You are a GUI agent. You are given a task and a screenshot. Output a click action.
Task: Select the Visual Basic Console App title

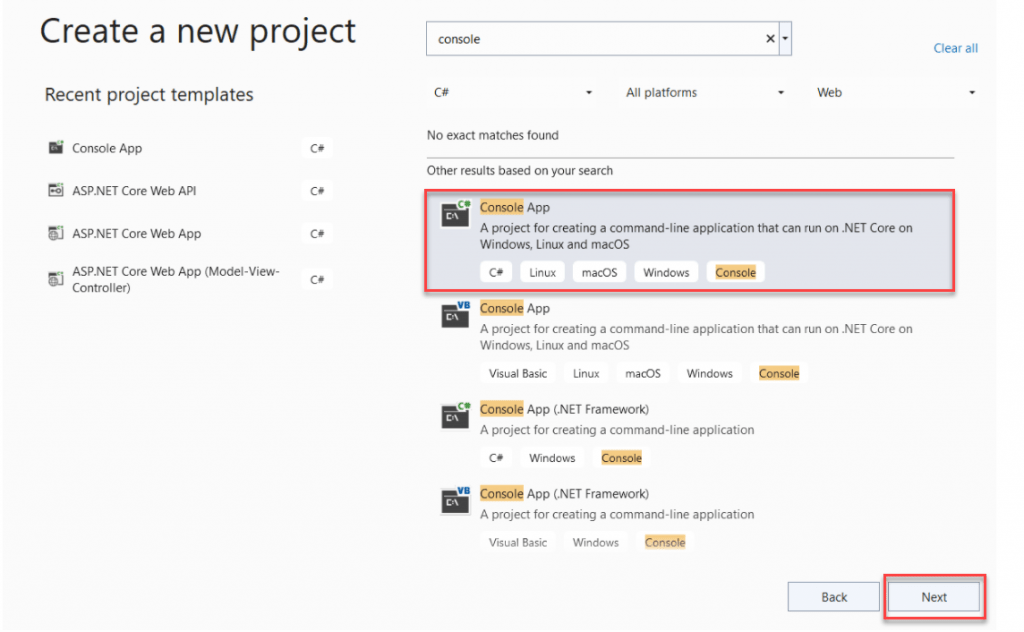pos(515,308)
